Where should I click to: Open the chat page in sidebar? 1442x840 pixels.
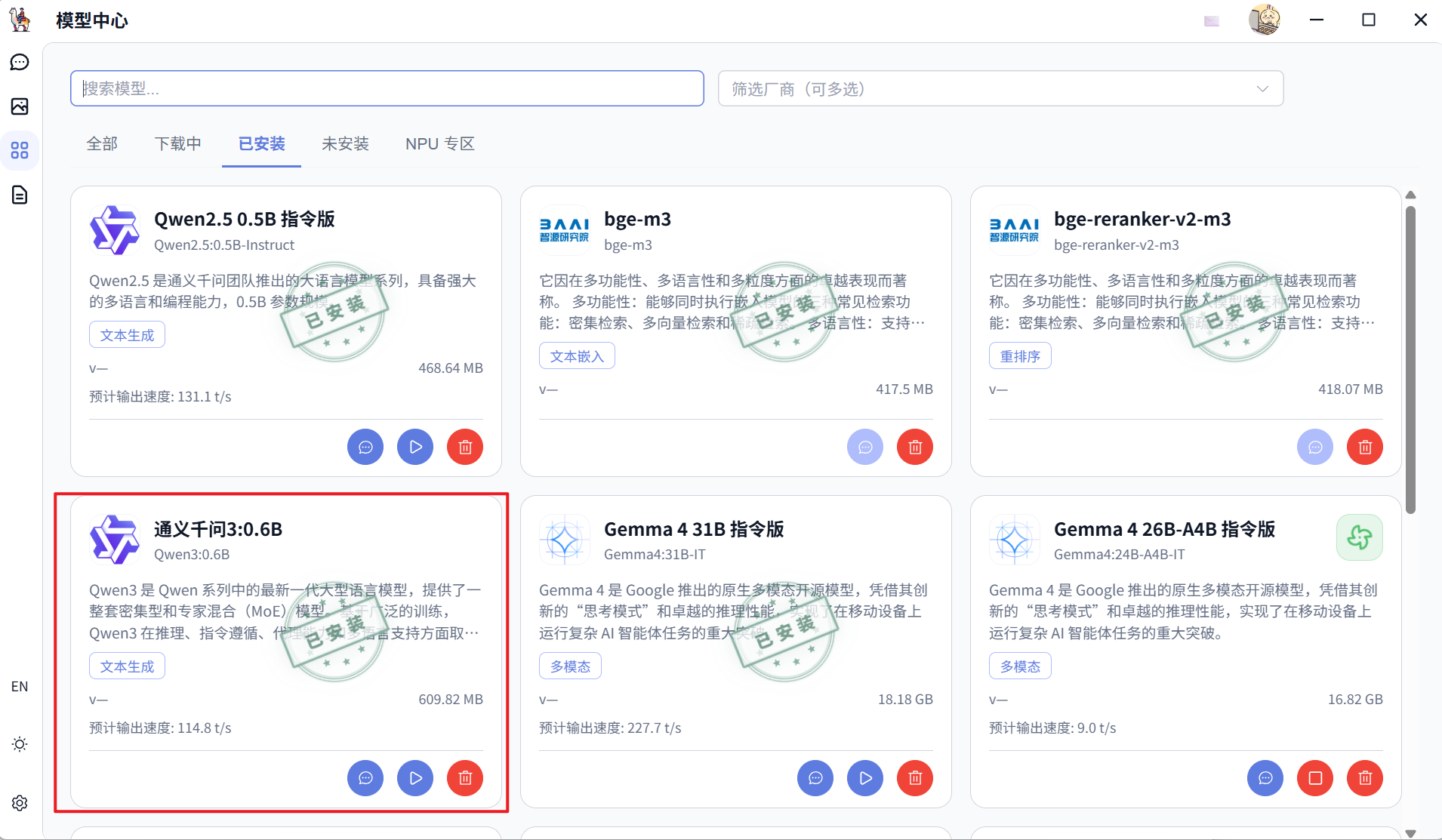tap(20, 62)
